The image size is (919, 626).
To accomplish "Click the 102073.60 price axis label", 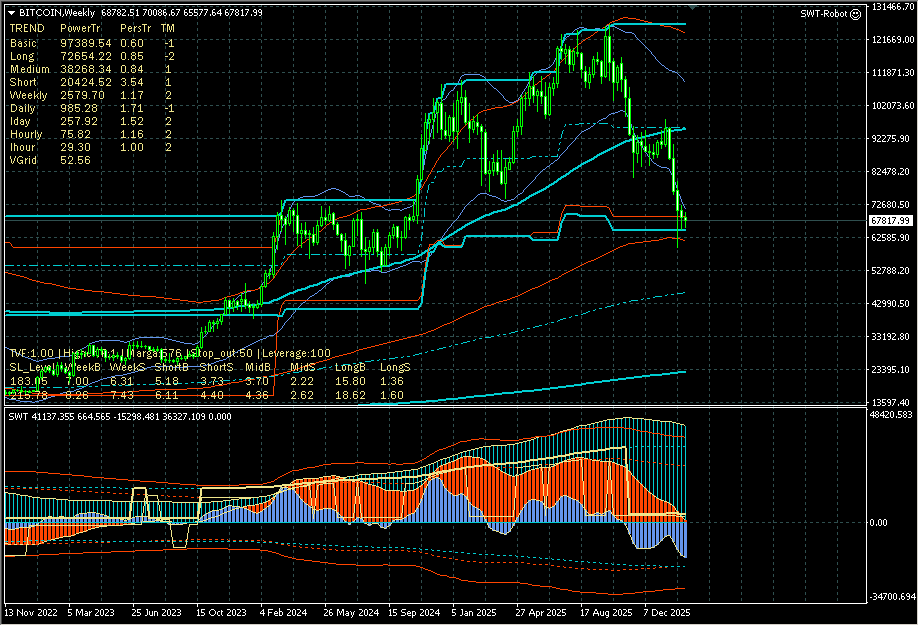I will pos(893,106).
